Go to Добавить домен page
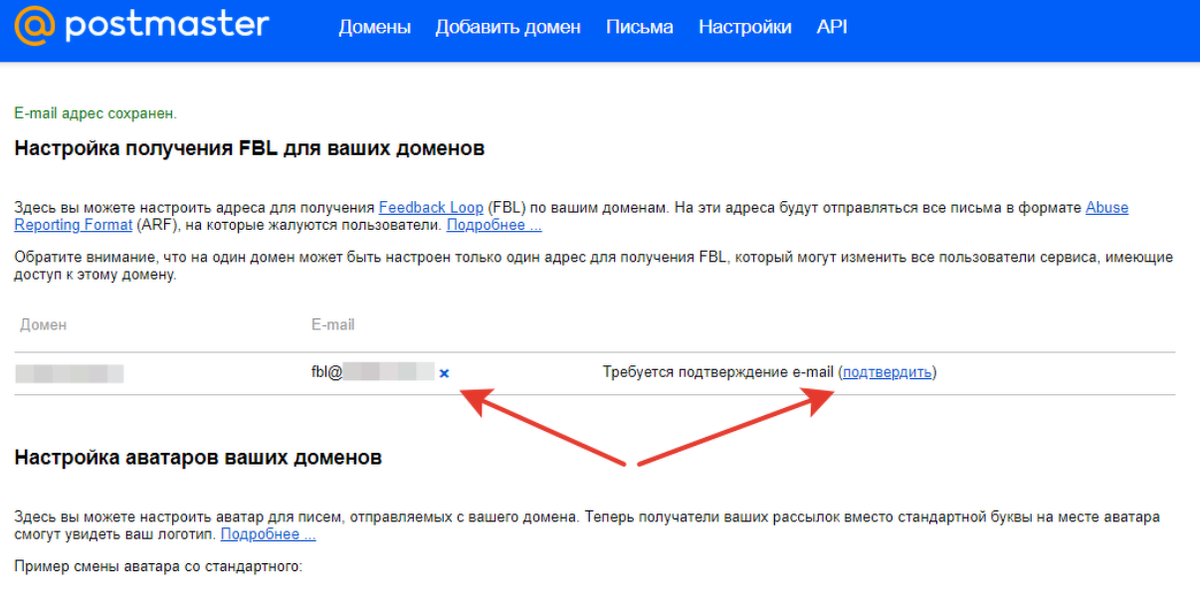Image resolution: width=1200 pixels, height=613 pixels. pyautogui.click(x=508, y=27)
